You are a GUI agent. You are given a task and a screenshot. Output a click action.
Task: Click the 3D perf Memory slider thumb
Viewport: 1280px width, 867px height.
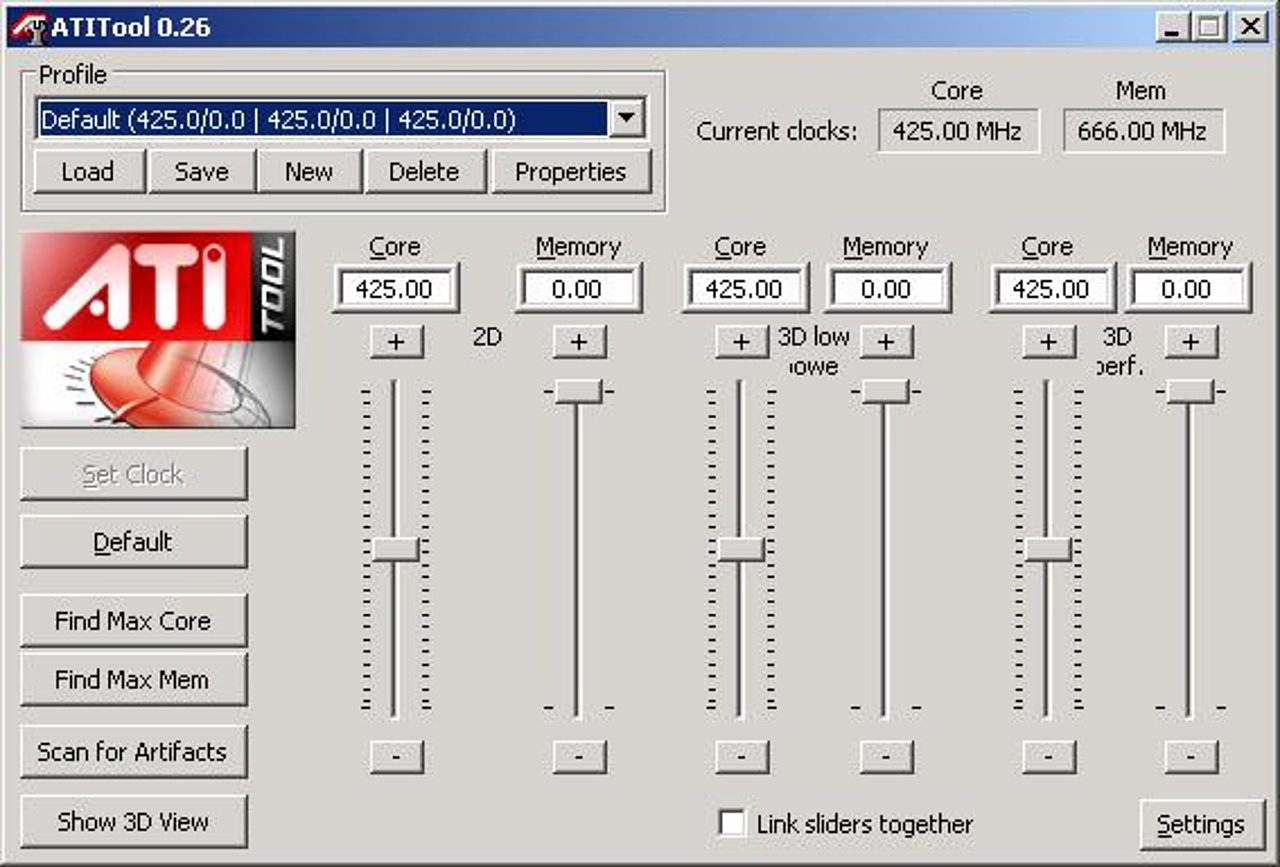coord(1190,391)
